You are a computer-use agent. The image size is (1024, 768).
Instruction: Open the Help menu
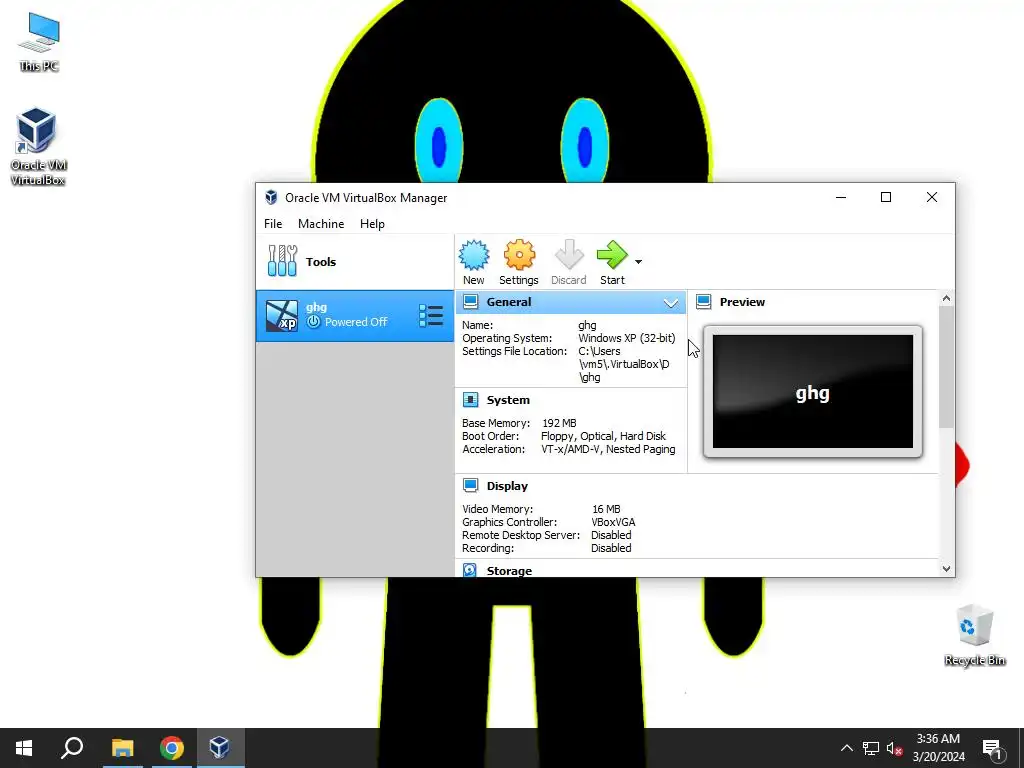[372, 223]
